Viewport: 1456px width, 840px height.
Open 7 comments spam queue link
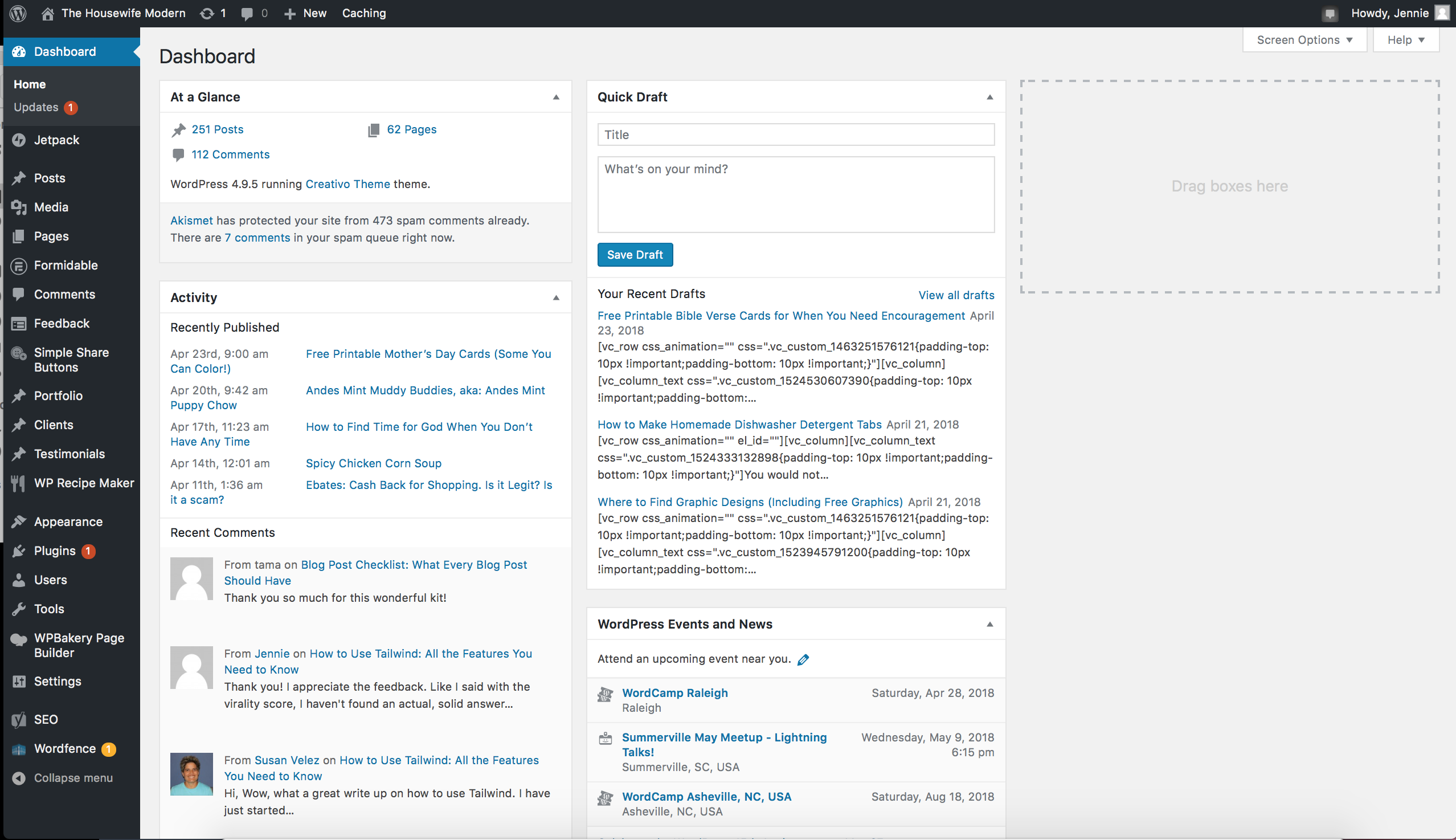coord(257,238)
